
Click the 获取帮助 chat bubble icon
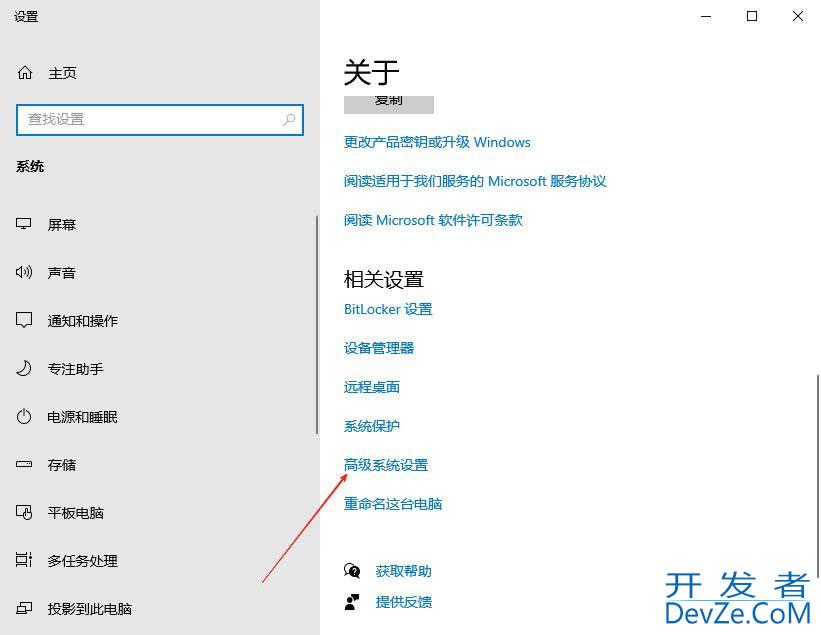(352, 571)
